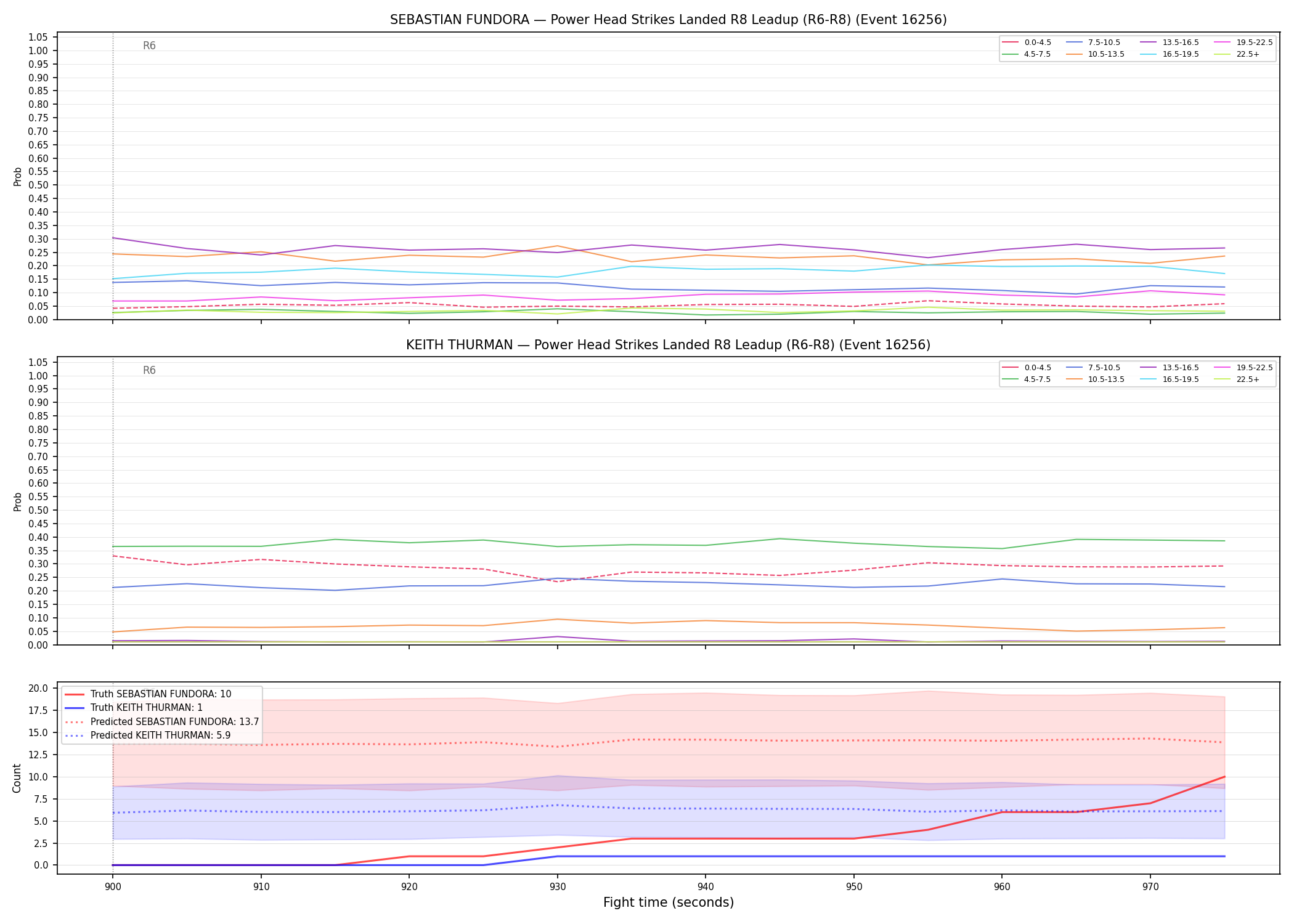
Task: Click the 910 x-axis tick label
Action: pyautogui.click(x=261, y=887)
